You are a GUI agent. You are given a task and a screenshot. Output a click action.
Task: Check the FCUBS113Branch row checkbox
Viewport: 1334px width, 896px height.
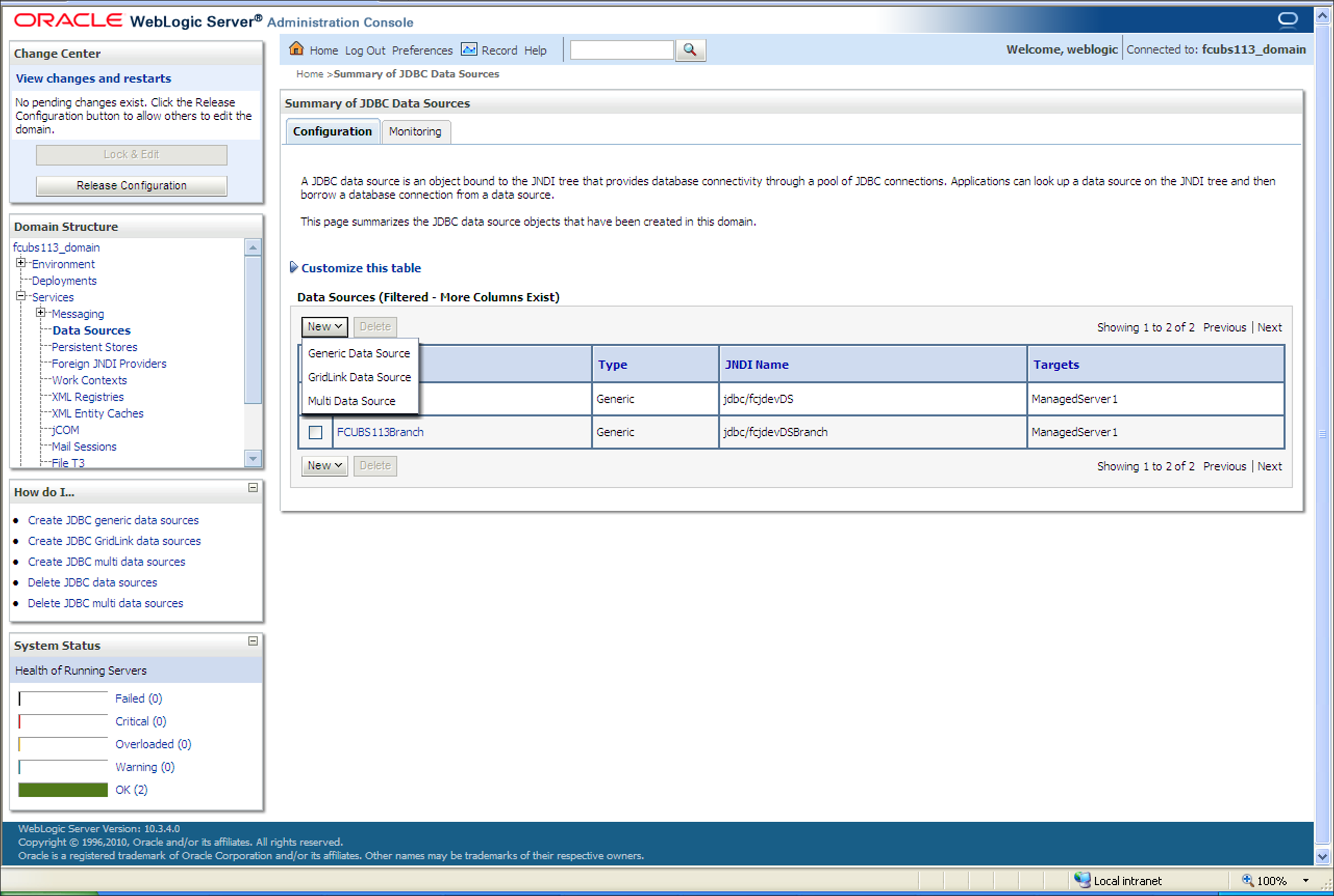point(316,433)
